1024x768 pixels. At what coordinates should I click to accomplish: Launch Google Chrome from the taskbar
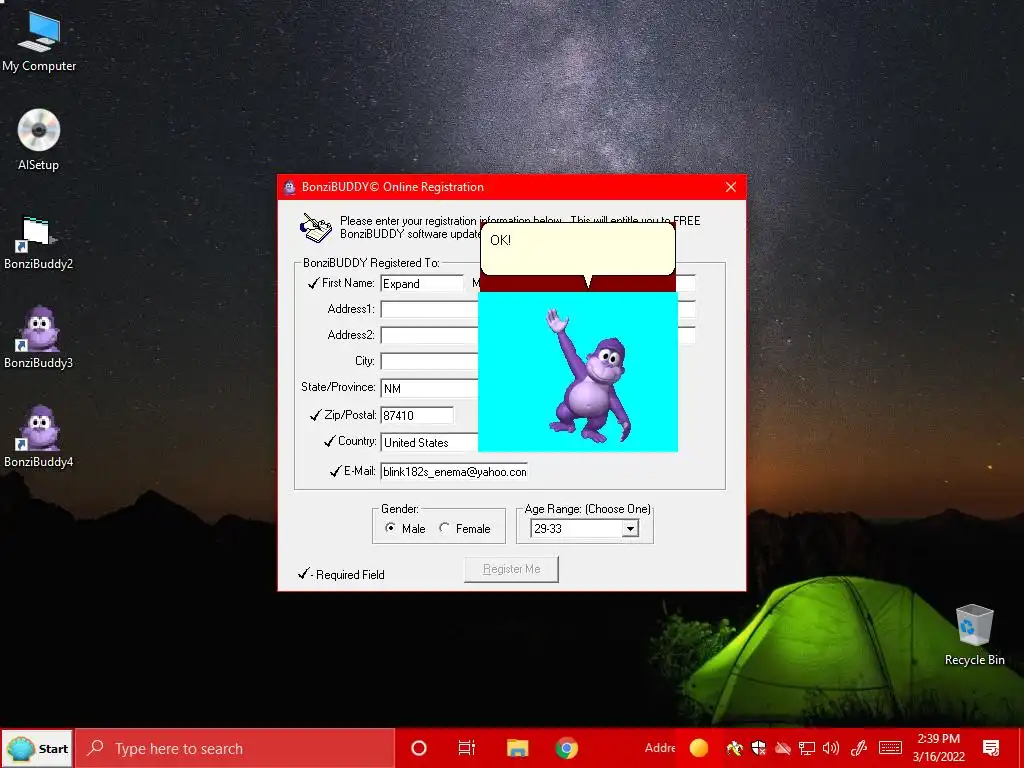(x=566, y=748)
